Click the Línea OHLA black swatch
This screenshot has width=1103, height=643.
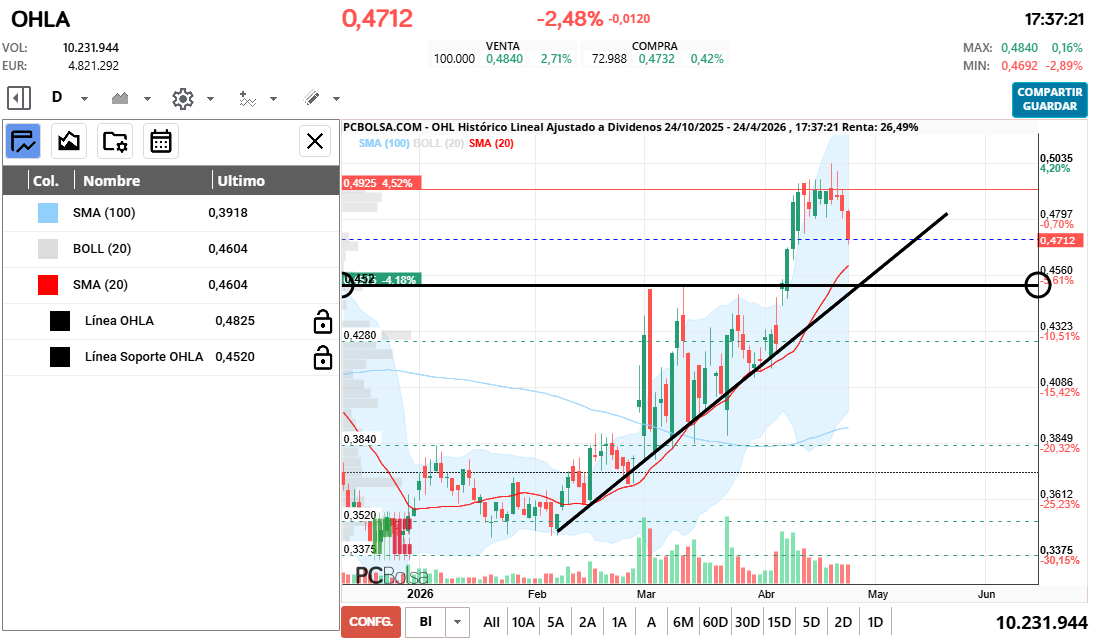coord(60,321)
